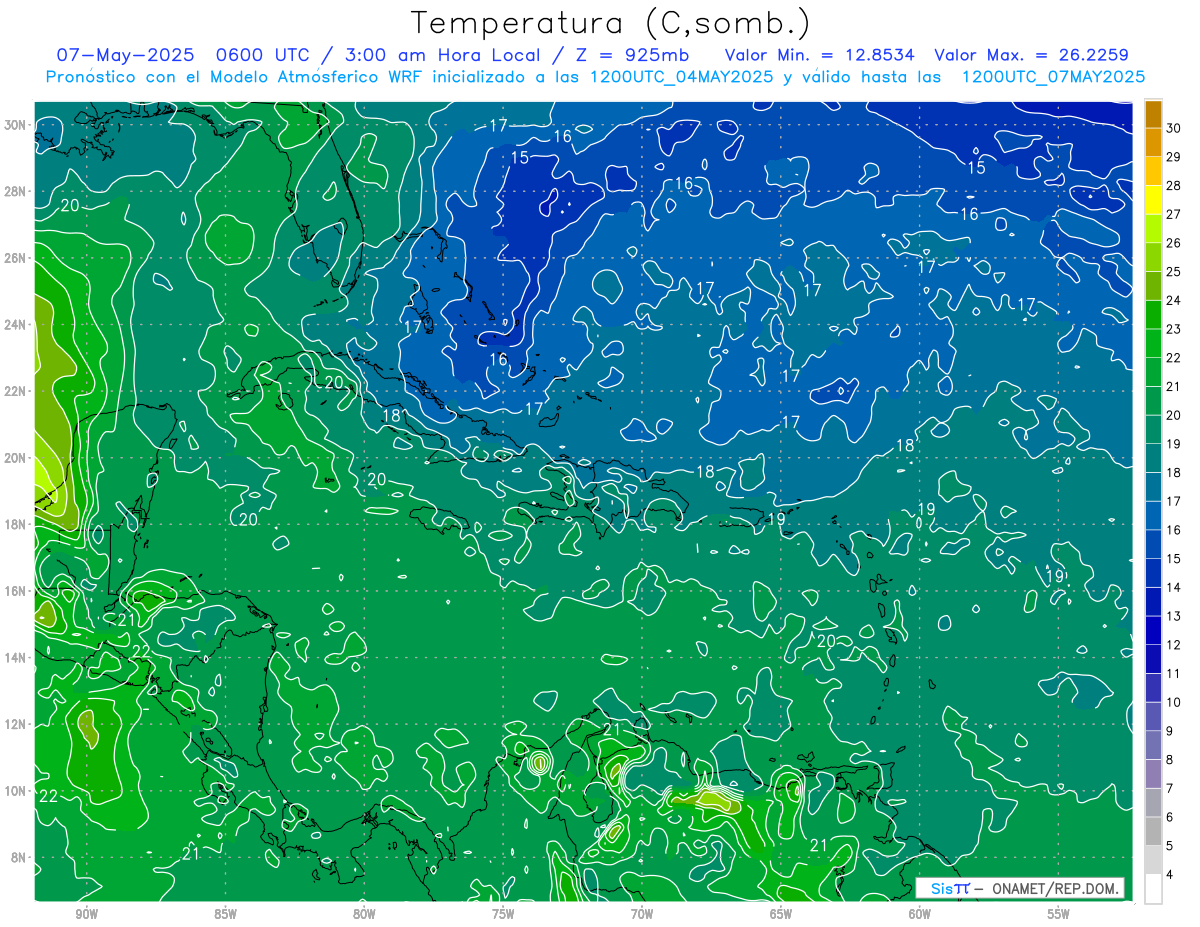Click latitude axis label "22N"
This screenshot has height=927, width=1200.
point(17,391)
